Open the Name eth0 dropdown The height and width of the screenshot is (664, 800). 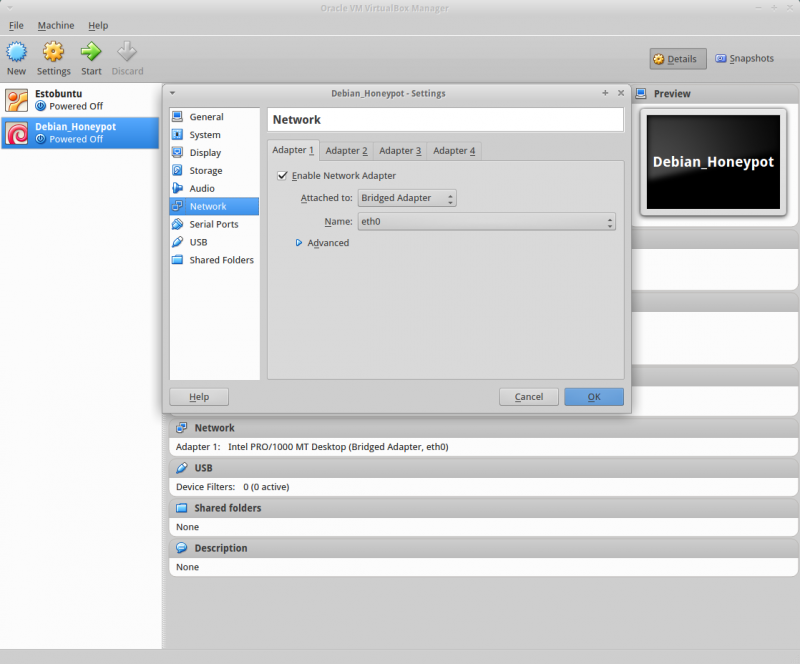pos(487,222)
